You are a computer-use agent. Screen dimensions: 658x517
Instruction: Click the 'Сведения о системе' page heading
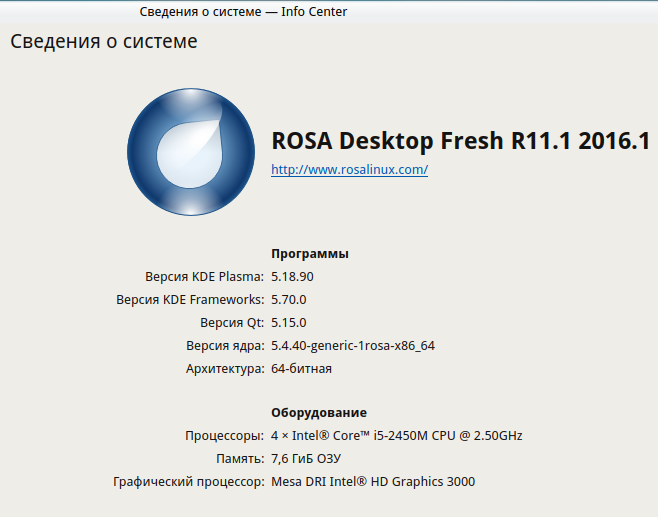click(x=104, y=42)
